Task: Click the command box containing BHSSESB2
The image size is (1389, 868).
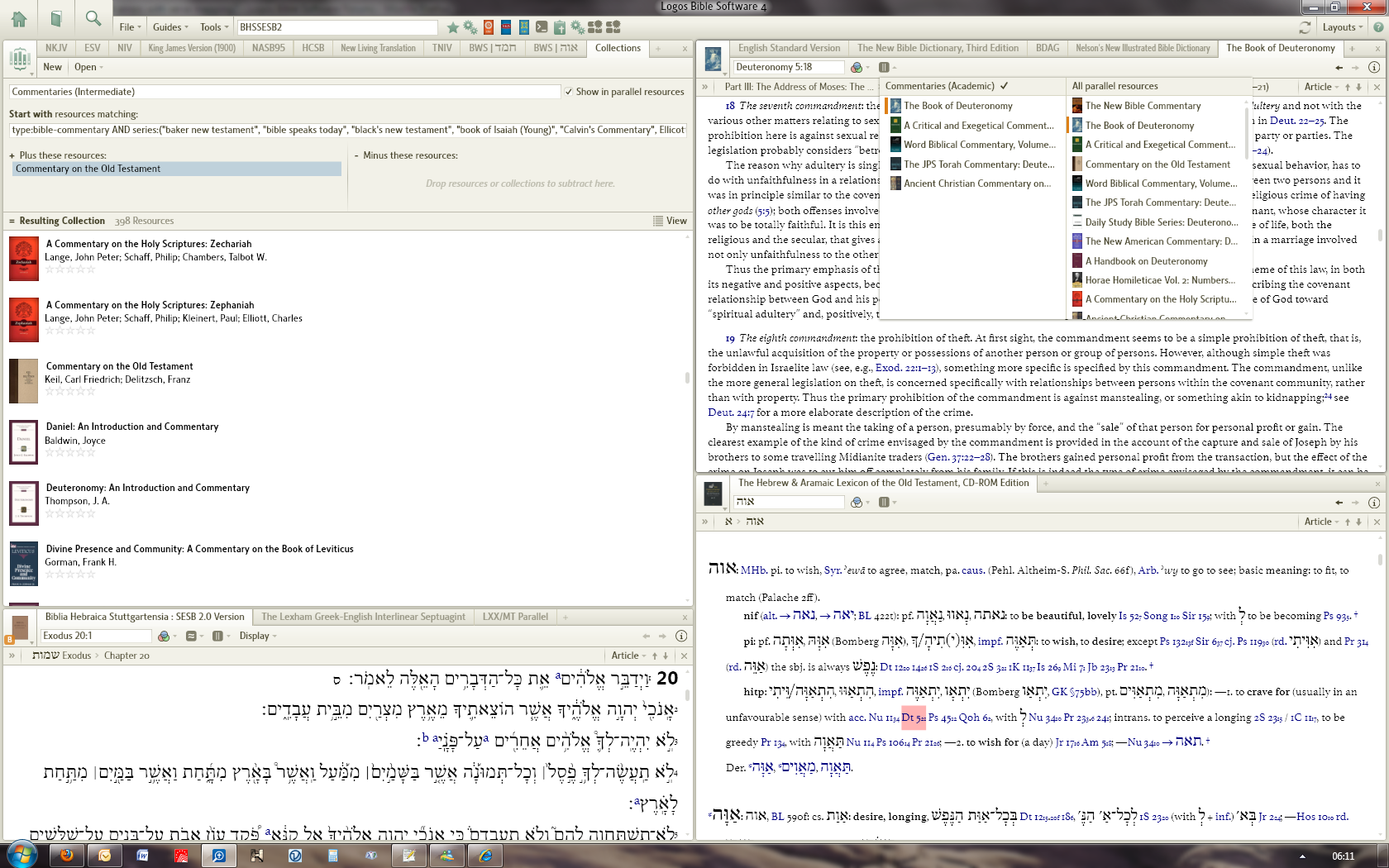Action: pyautogui.click(x=337, y=27)
